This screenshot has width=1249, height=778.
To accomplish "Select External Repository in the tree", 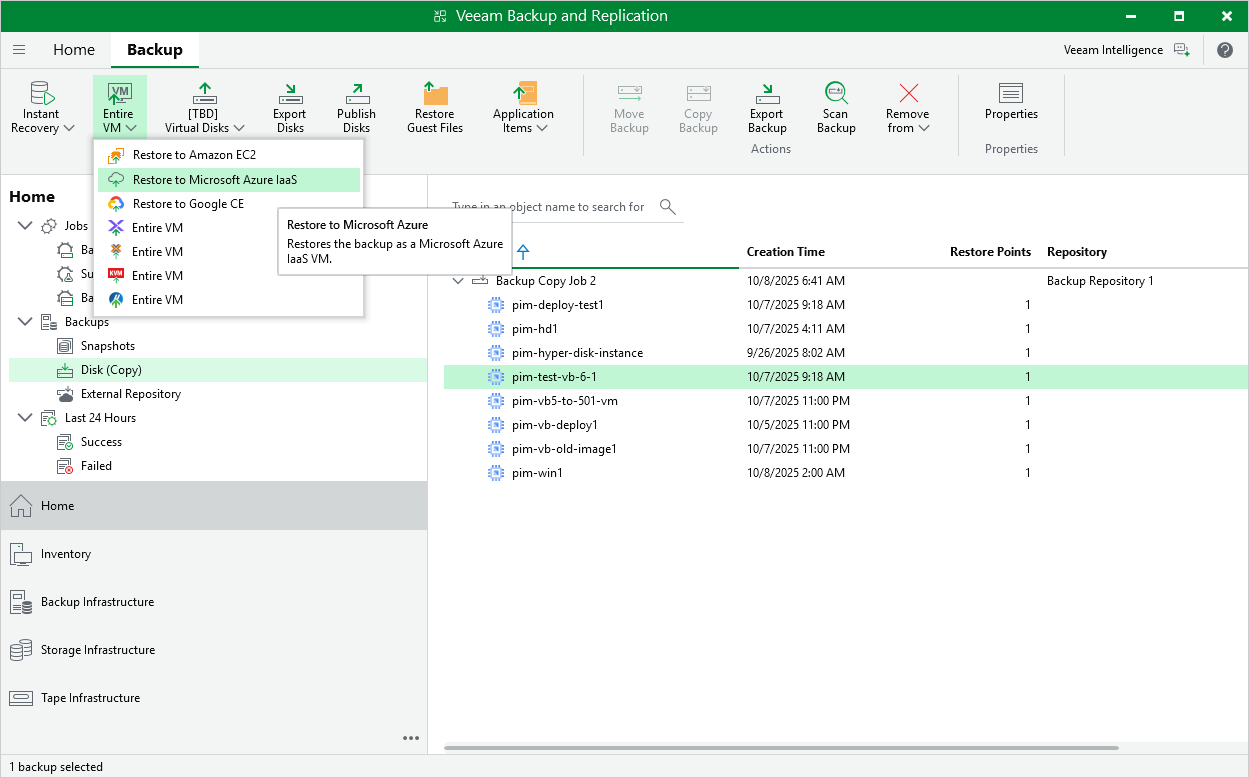I will point(131,394).
